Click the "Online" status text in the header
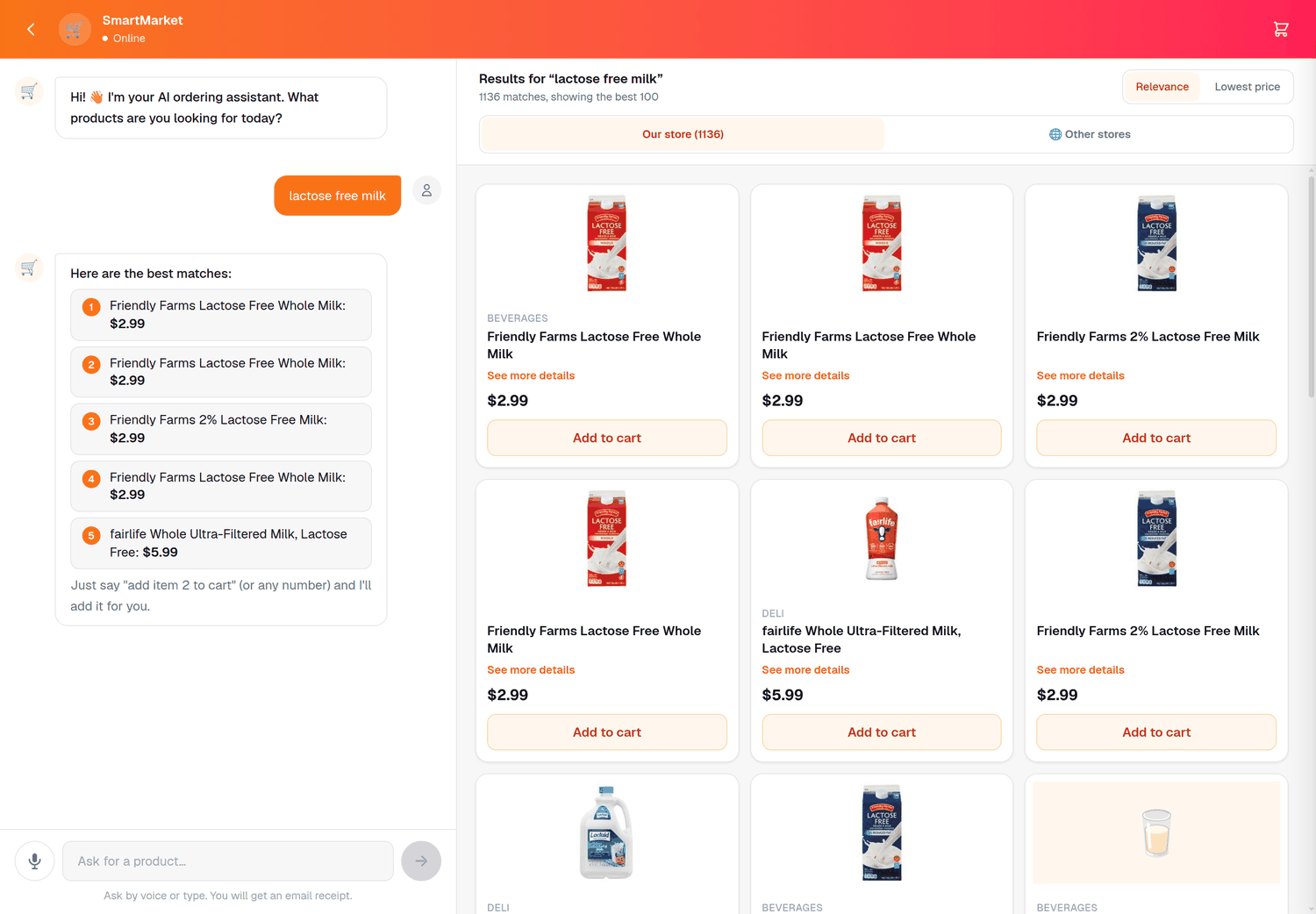The height and width of the screenshot is (914, 1316). [129, 39]
